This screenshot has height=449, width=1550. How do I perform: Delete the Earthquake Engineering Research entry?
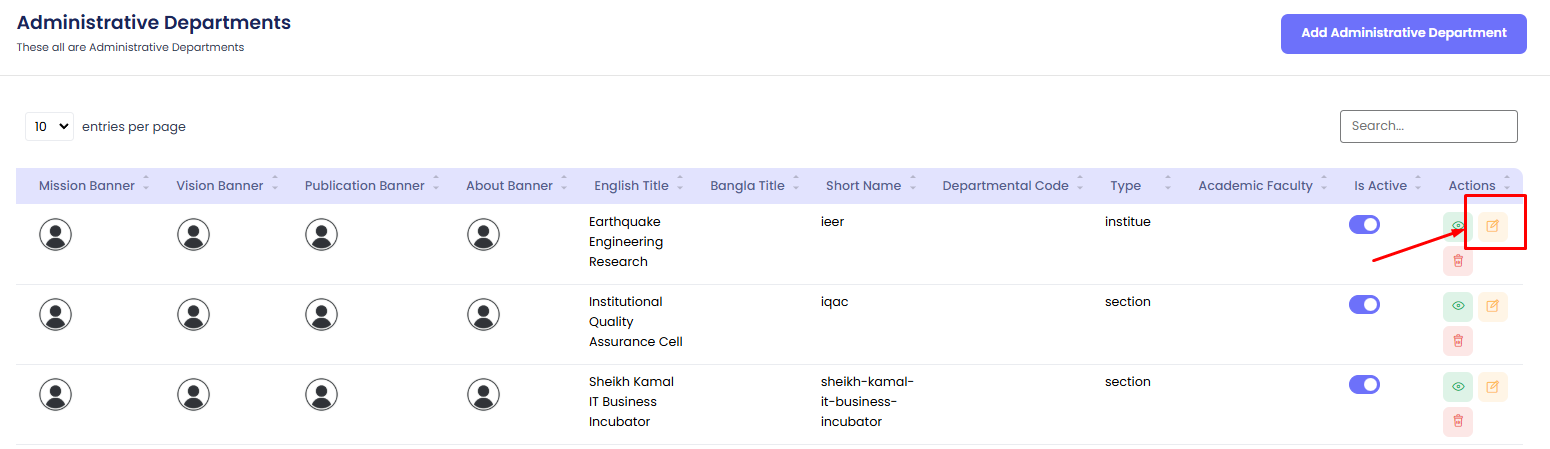pyautogui.click(x=1457, y=261)
